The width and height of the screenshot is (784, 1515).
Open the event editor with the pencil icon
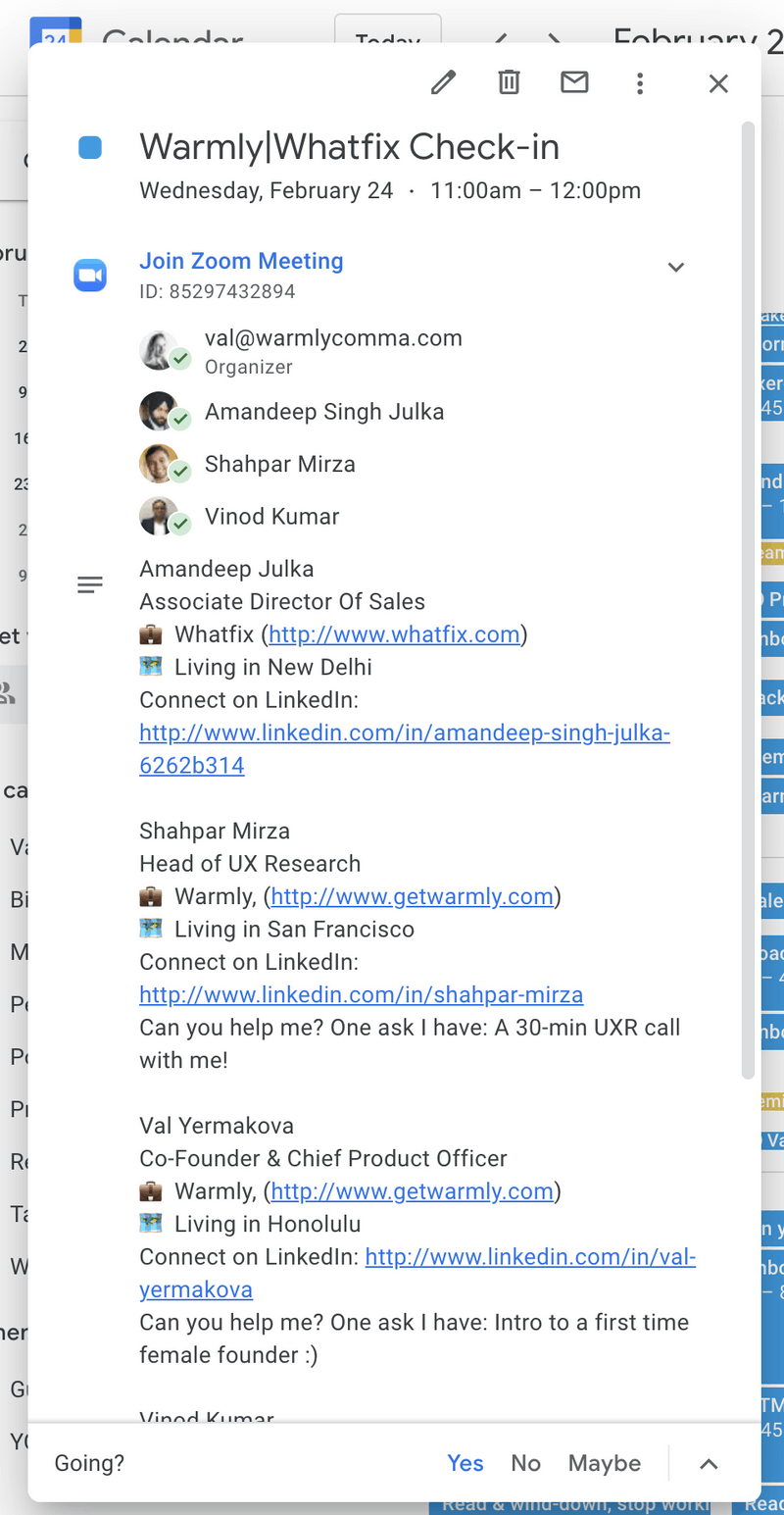pos(443,83)
